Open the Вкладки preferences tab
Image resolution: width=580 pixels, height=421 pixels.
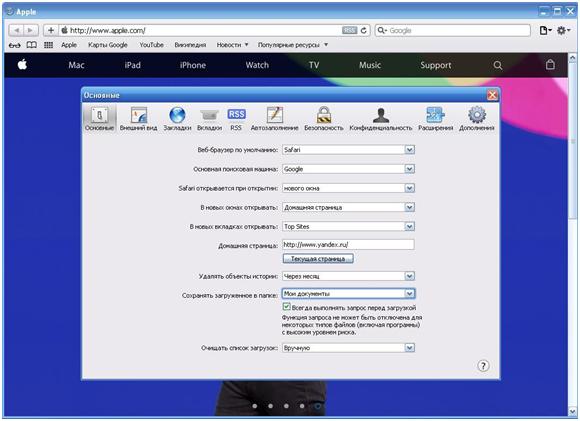click(x=209, y=119)
